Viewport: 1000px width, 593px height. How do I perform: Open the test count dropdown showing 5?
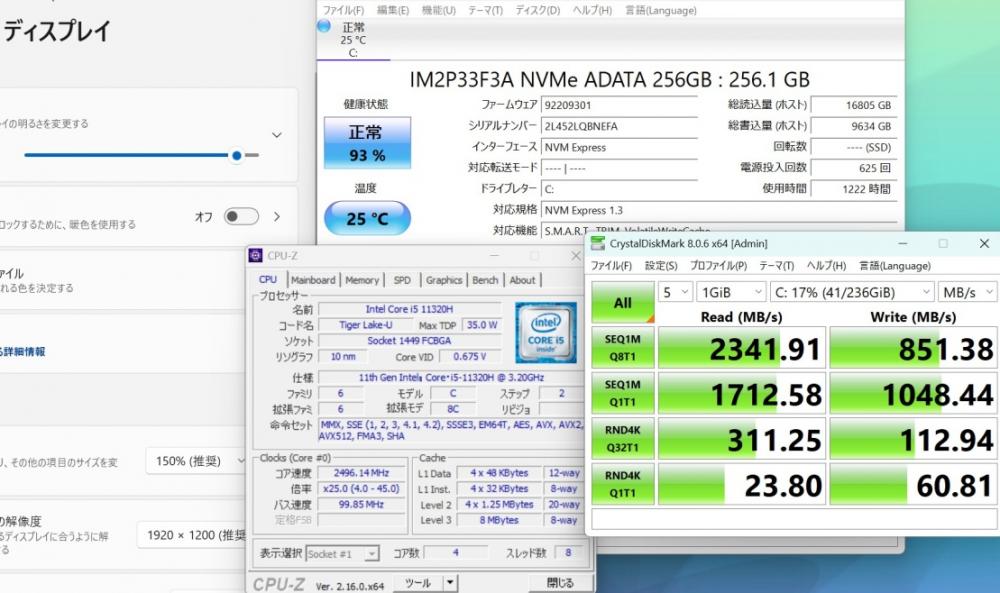point(676,292)
